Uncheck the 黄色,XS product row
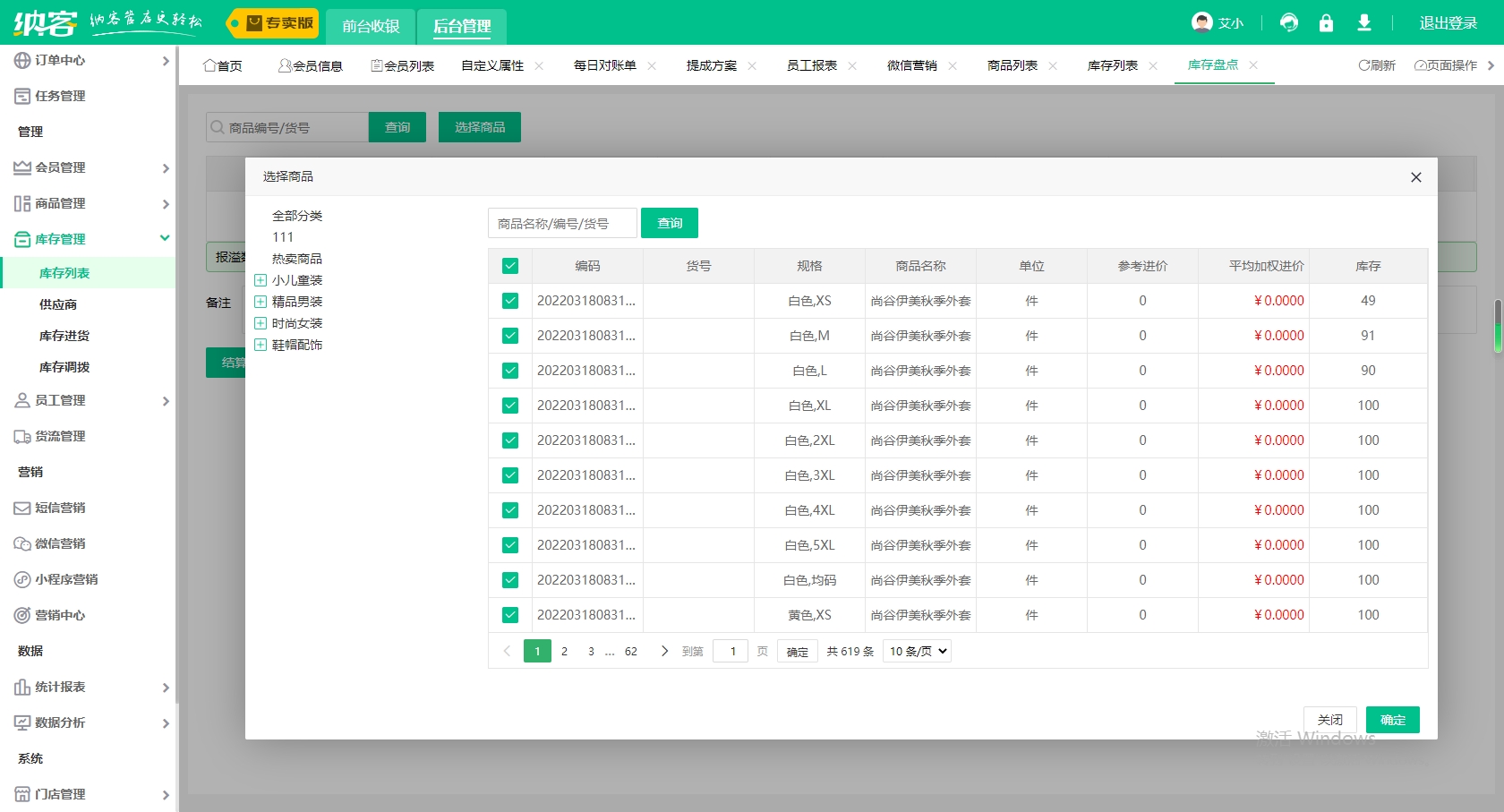Image resolution: width=1504 pixels, height=812 pixels. 510,615
